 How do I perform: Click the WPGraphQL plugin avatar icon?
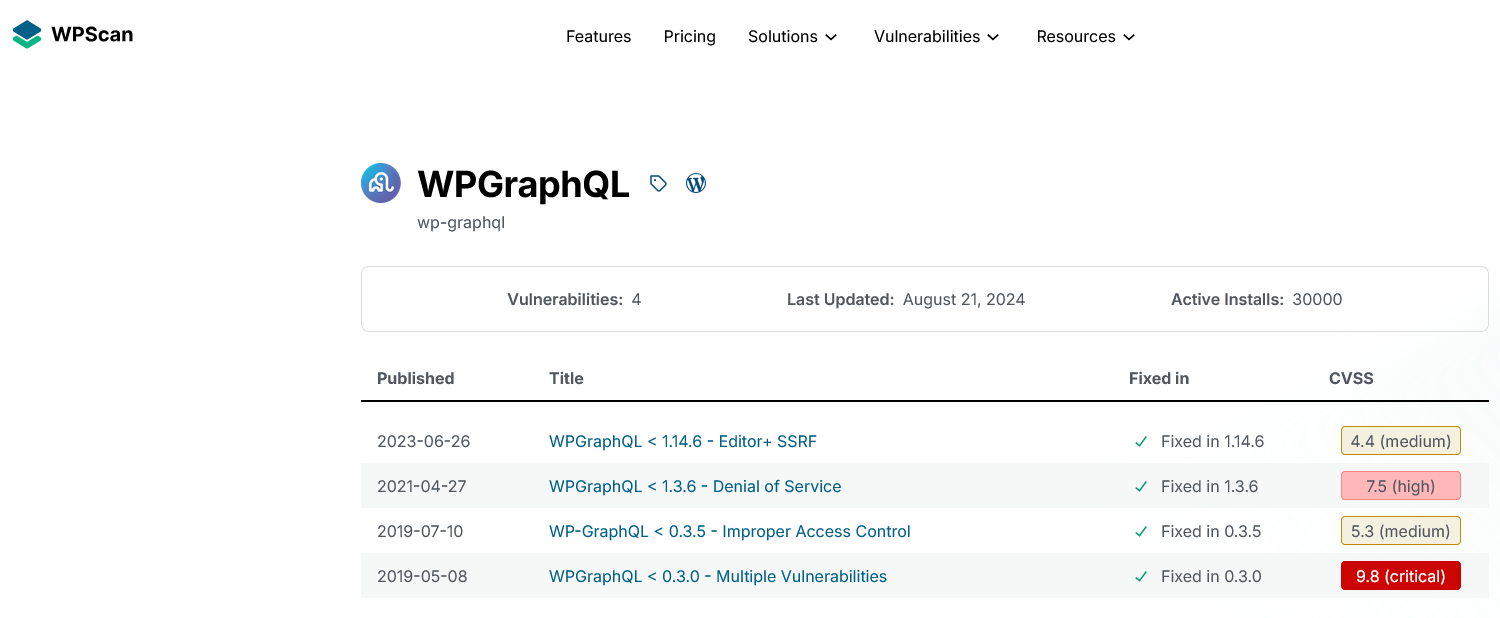pos(381,183)
